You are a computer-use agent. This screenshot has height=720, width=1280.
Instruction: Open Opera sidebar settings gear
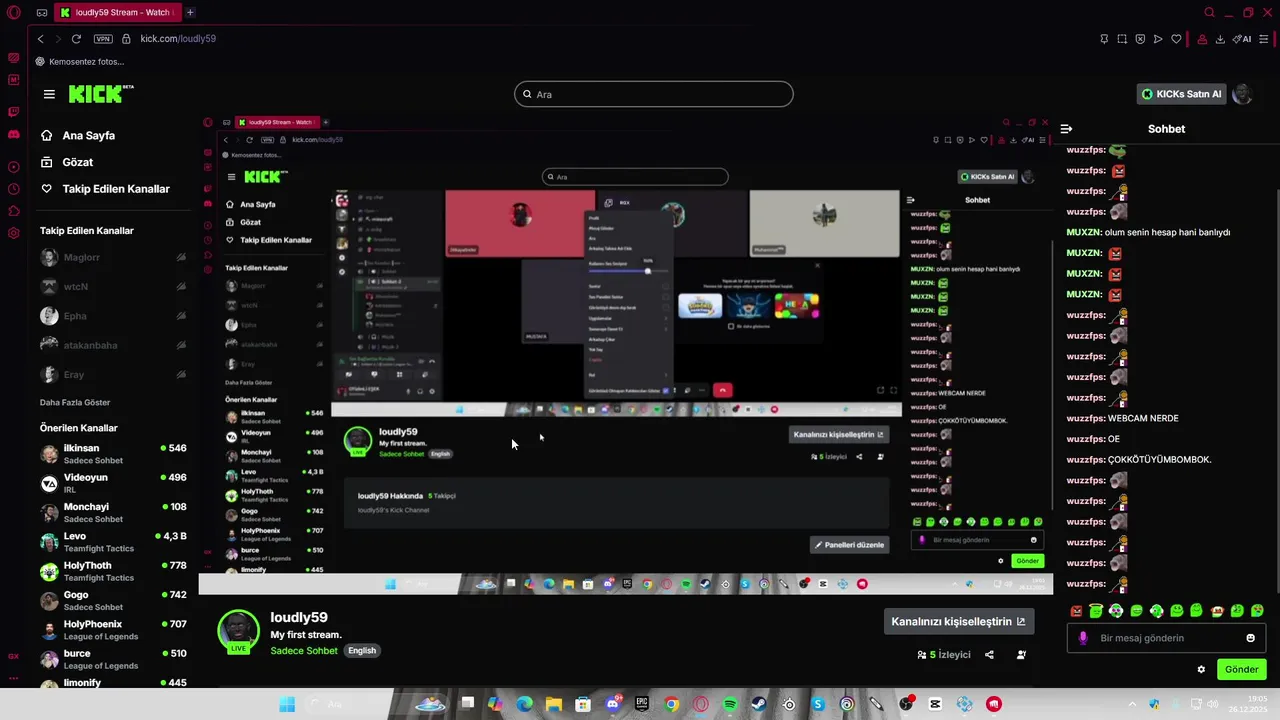click(14, 233)
